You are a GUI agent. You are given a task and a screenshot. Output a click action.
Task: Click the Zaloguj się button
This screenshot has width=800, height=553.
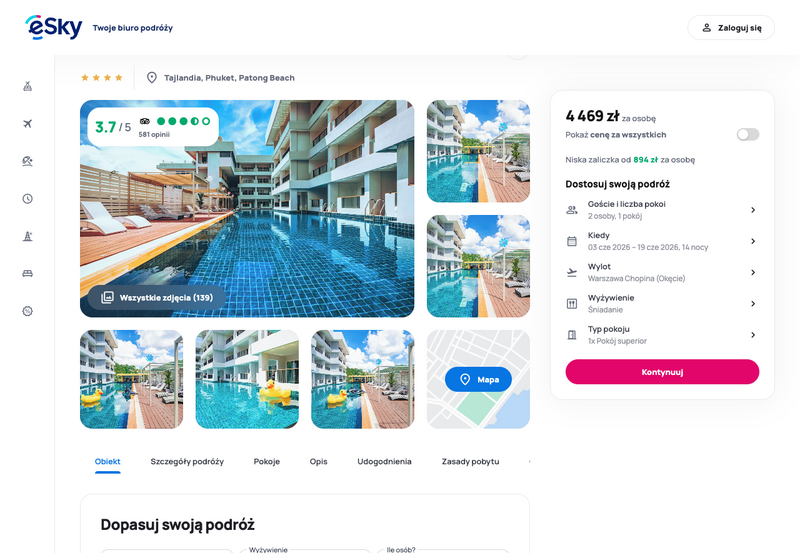tap(731, 28)
